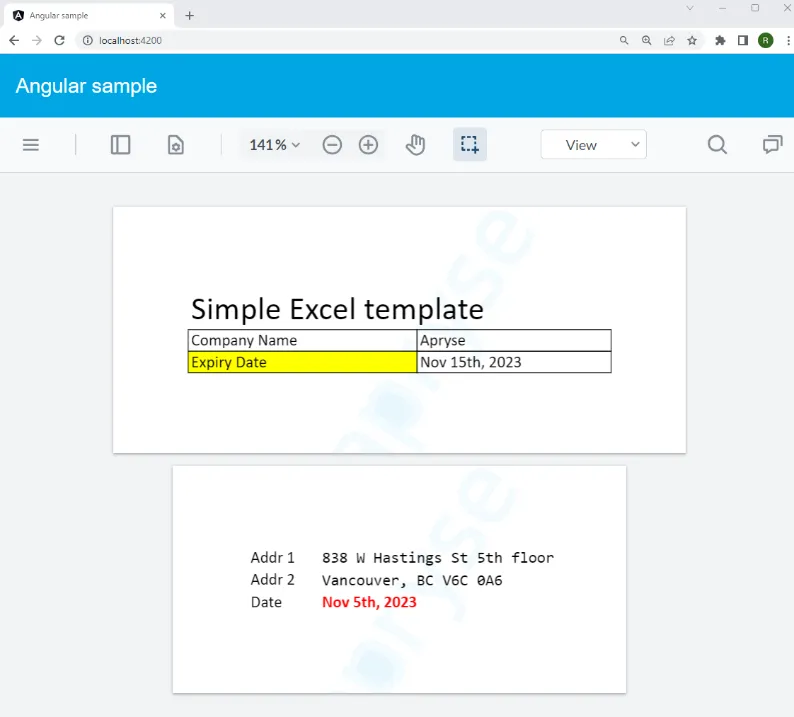Click the Angular sample header title

[x=86, y=86]
